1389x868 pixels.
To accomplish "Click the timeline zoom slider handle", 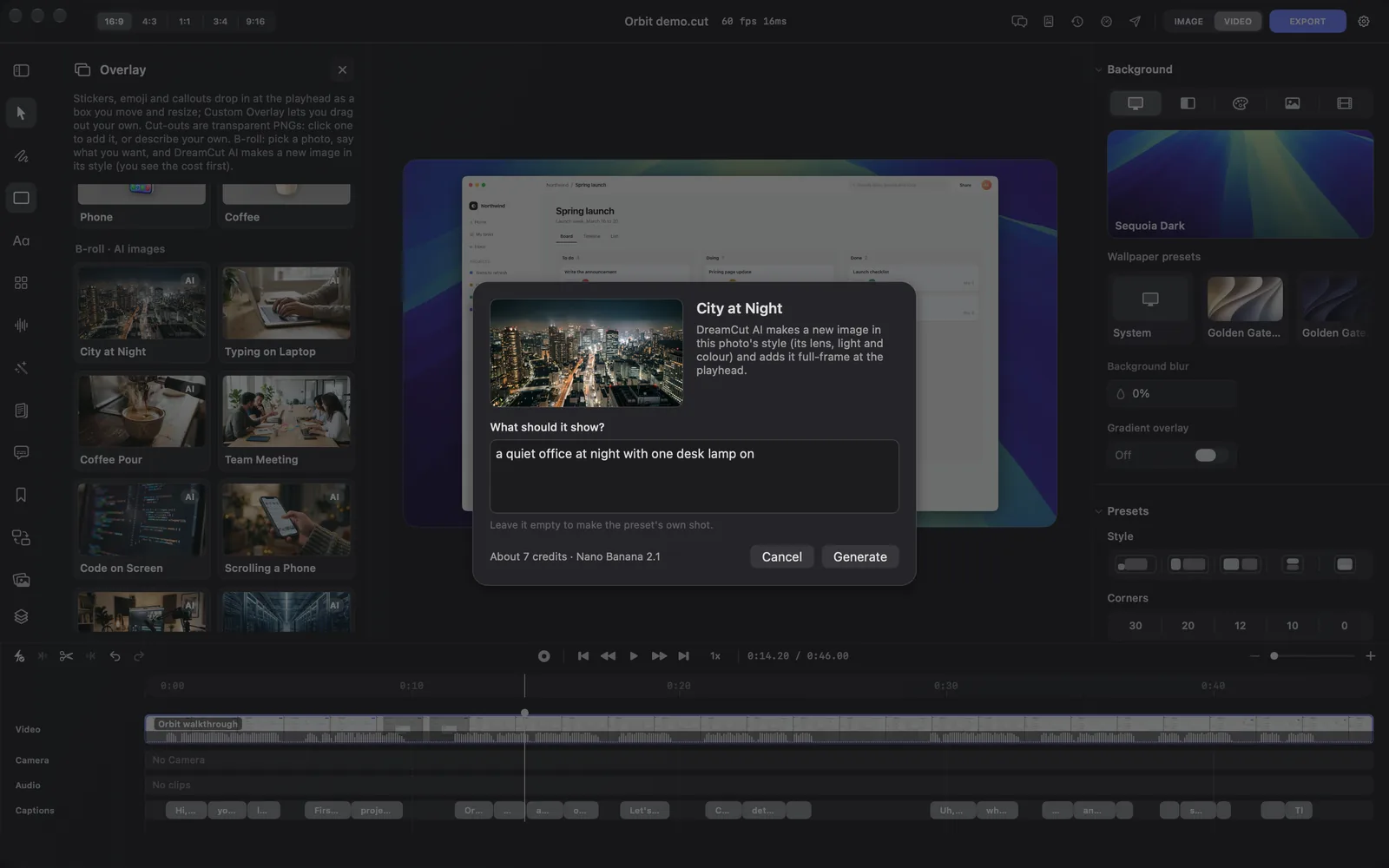I will (x=1274, y=656).
